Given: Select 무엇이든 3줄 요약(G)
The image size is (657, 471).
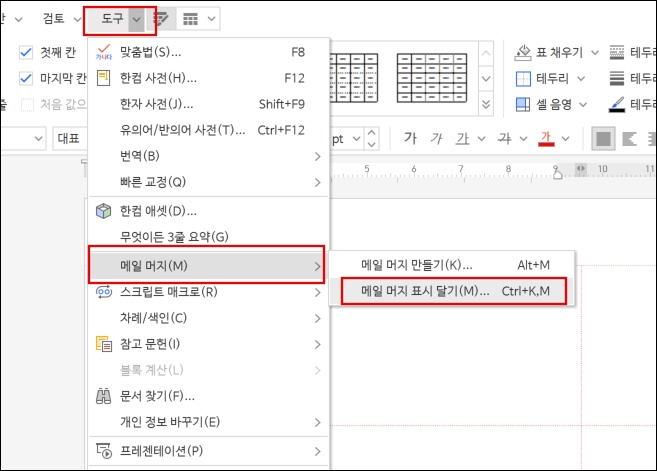Looking at the screenshot, I should [x=209, y=237].
